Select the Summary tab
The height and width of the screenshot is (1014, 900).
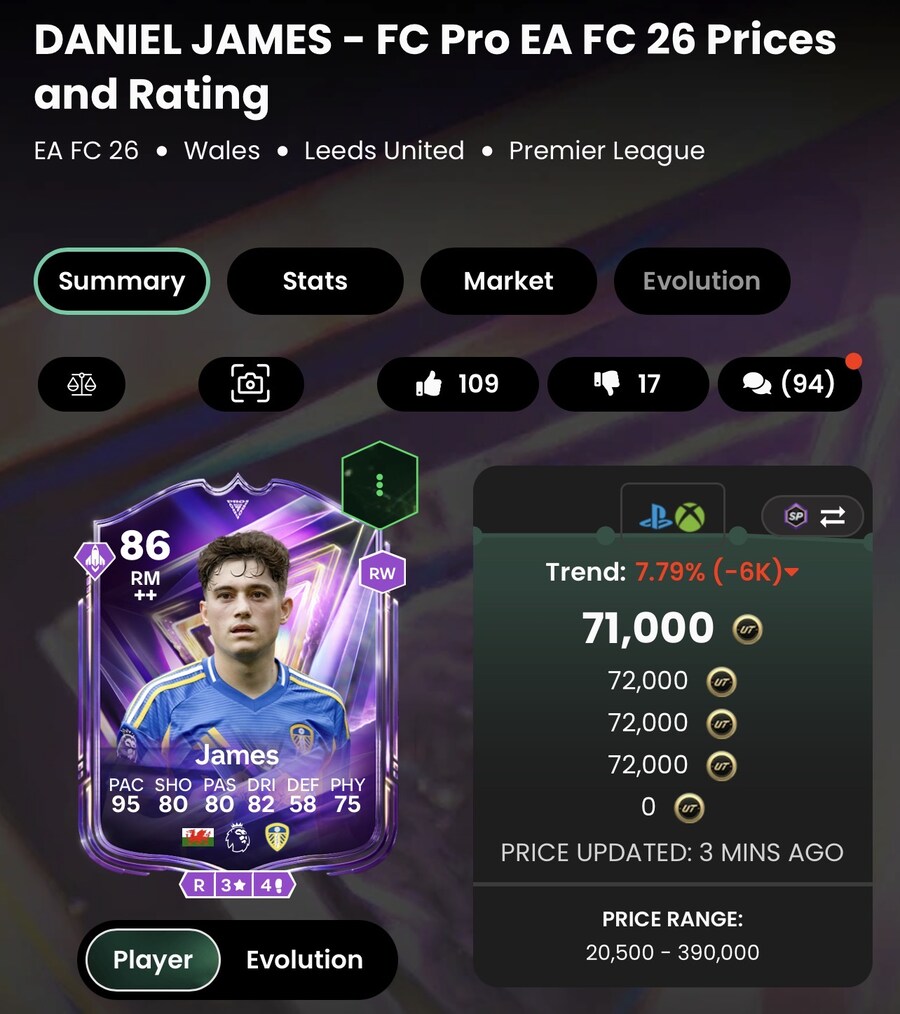122,281
